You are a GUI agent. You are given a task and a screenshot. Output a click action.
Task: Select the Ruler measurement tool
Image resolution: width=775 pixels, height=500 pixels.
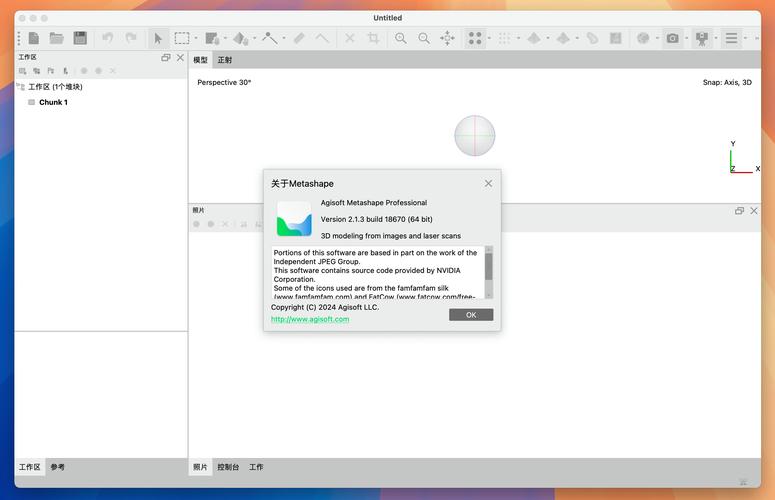click(299, 38)
